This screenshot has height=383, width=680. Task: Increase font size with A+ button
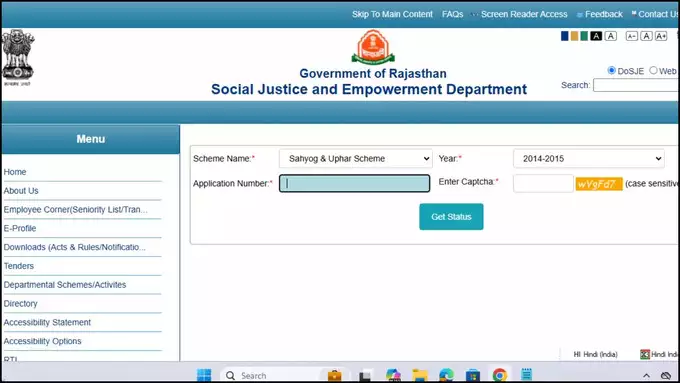coord(661,36)
